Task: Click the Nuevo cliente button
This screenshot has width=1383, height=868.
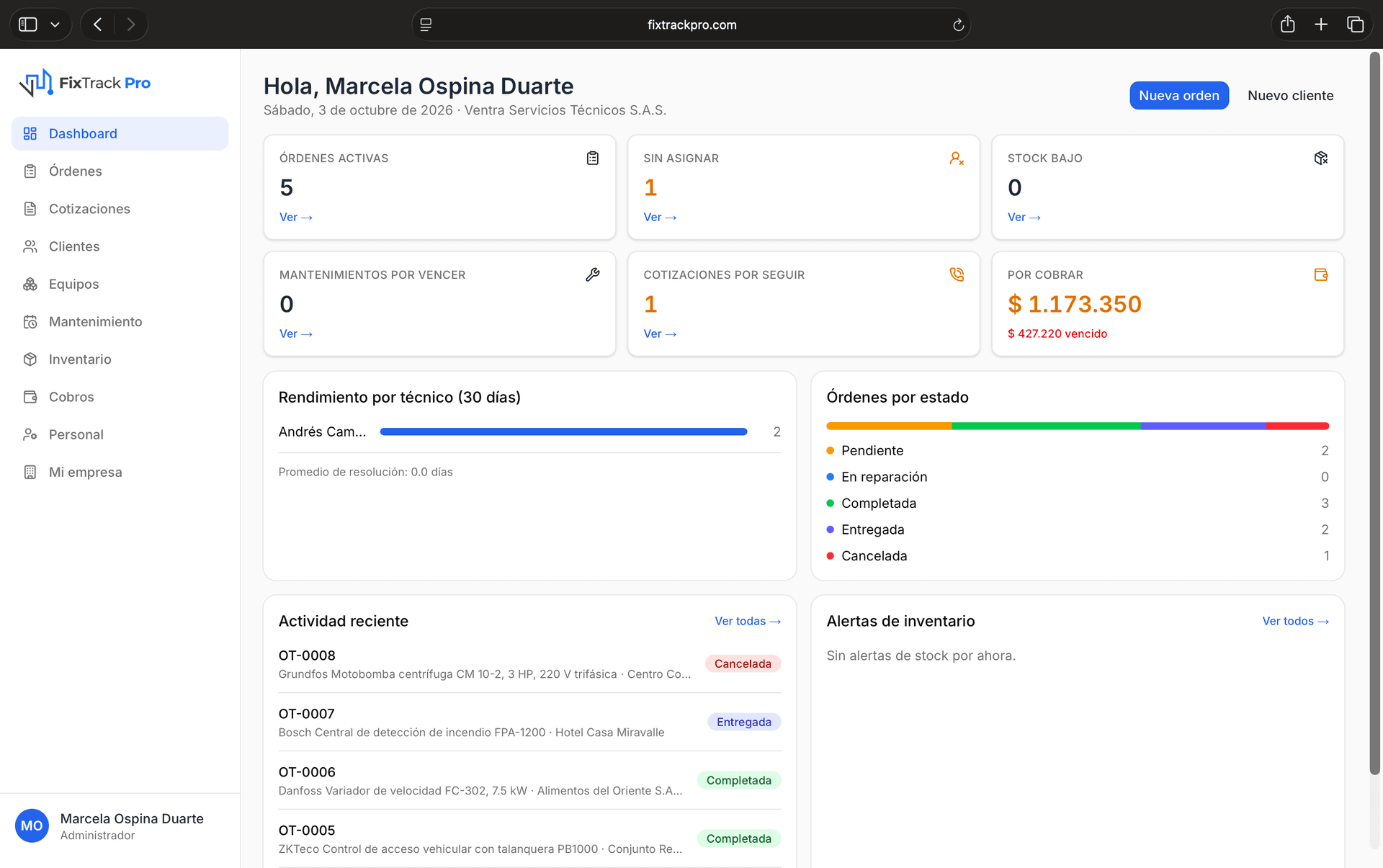Action: tap(1290, 96)
